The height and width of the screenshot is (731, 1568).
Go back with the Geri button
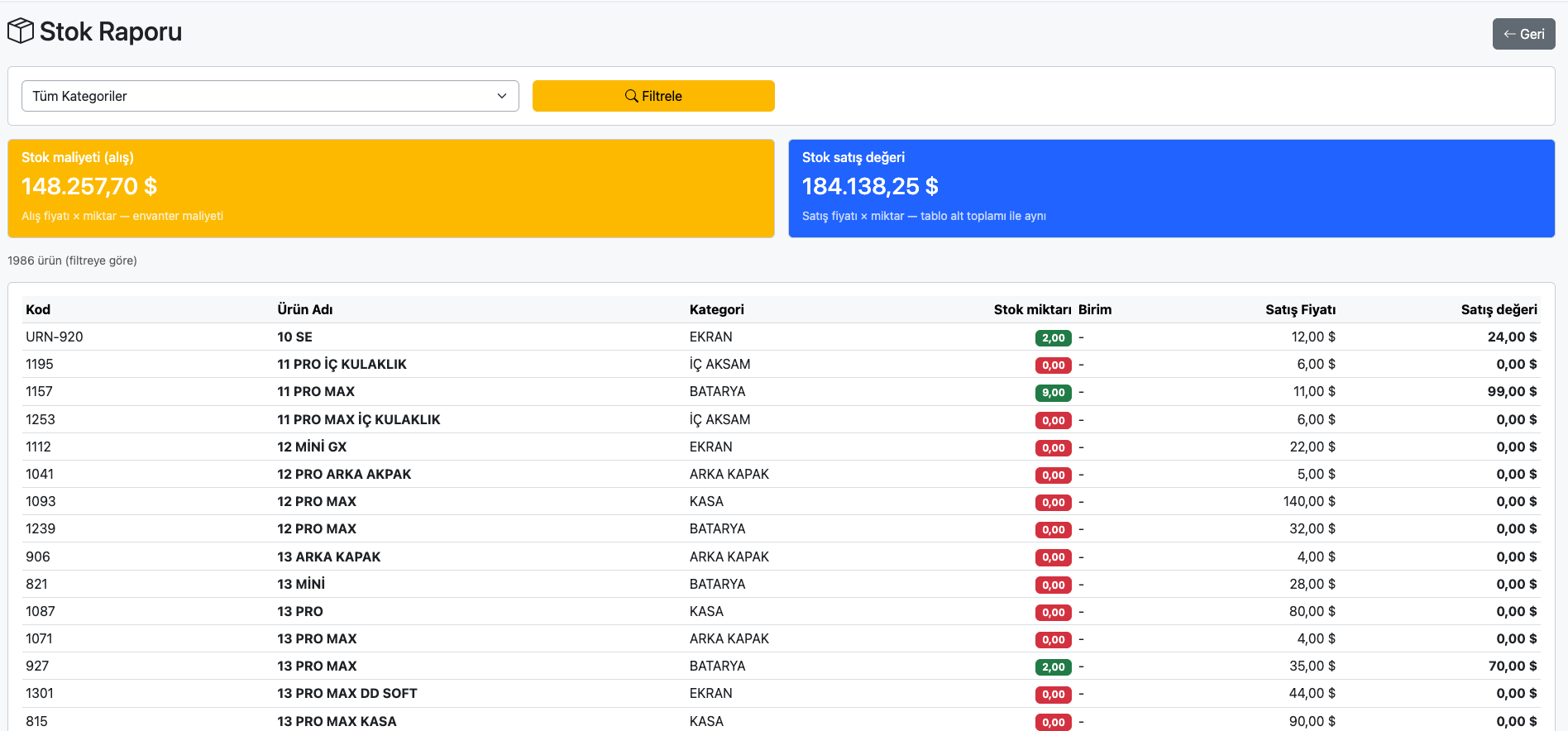click(1523, 34)
